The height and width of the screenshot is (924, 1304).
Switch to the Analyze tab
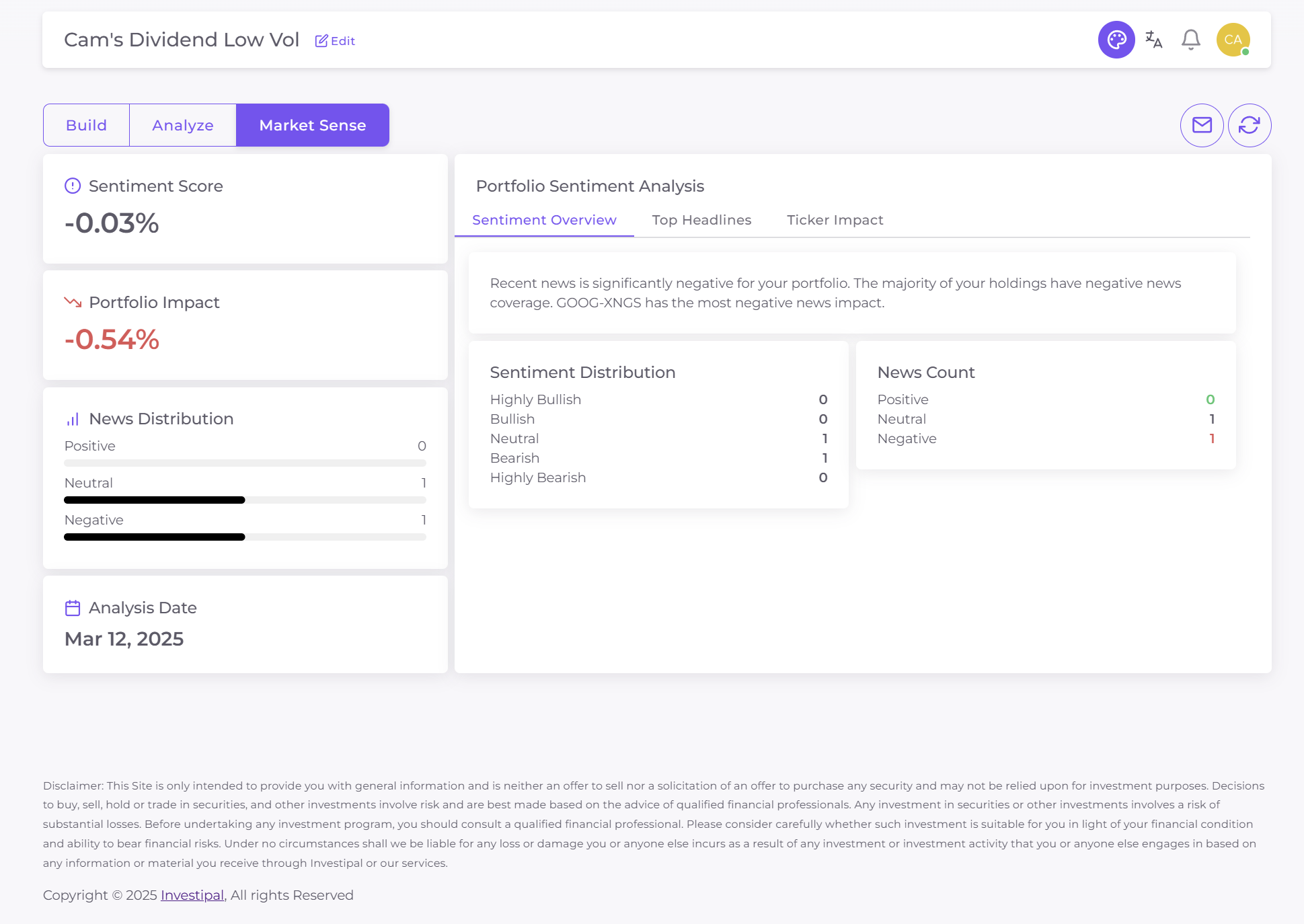(x=182, y=124)
